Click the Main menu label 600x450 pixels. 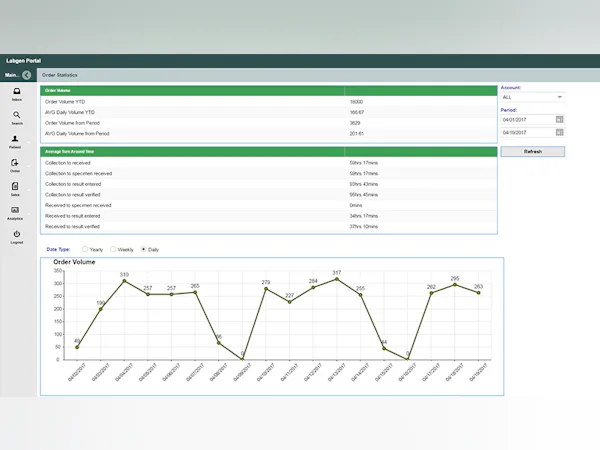coord(12,75)
